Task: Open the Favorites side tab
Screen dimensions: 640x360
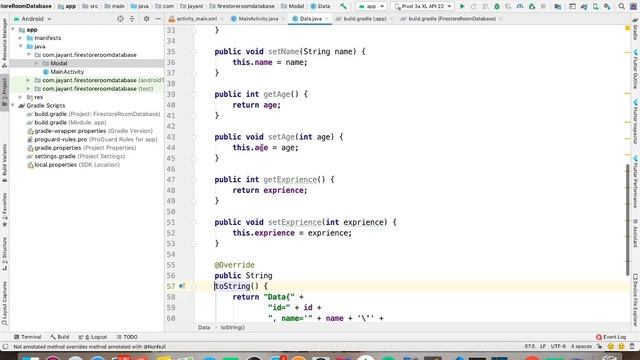Action: pos(4,210)
